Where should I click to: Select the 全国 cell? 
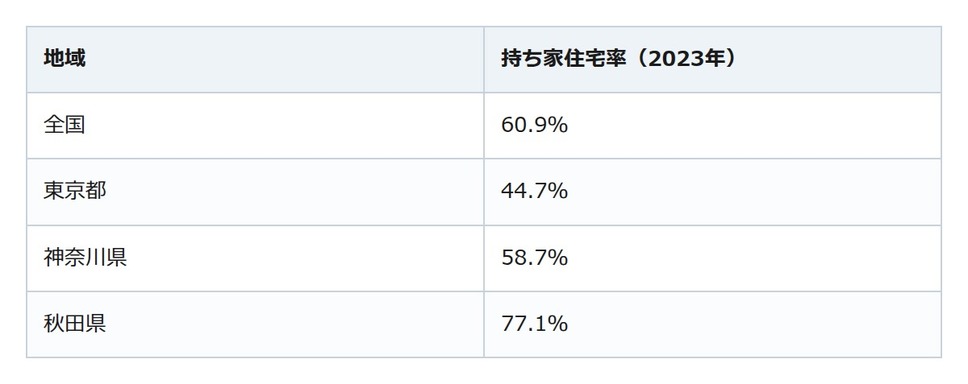(255, 126)
